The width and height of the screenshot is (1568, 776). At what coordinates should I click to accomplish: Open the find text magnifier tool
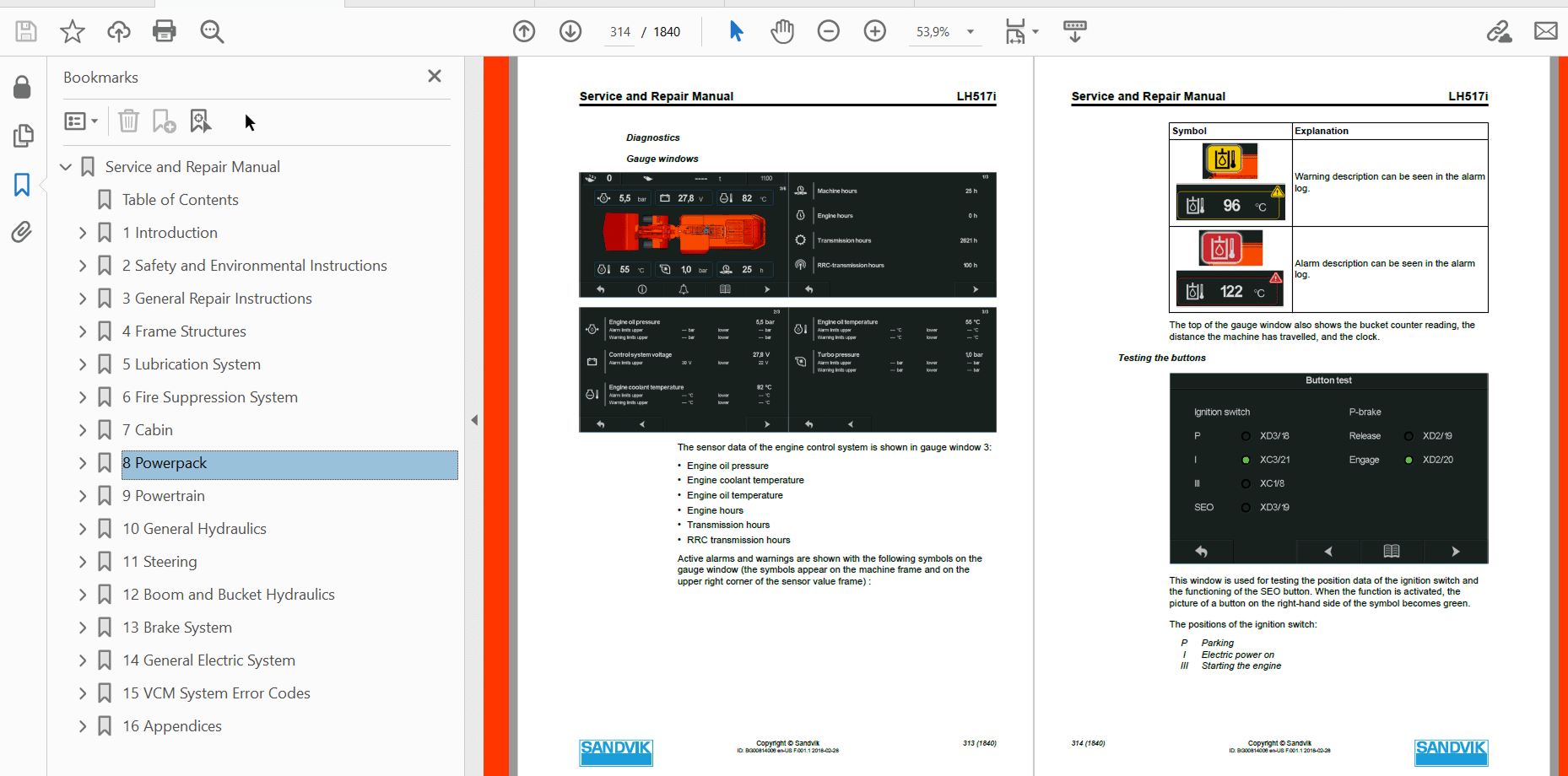[x=212, y=32]
